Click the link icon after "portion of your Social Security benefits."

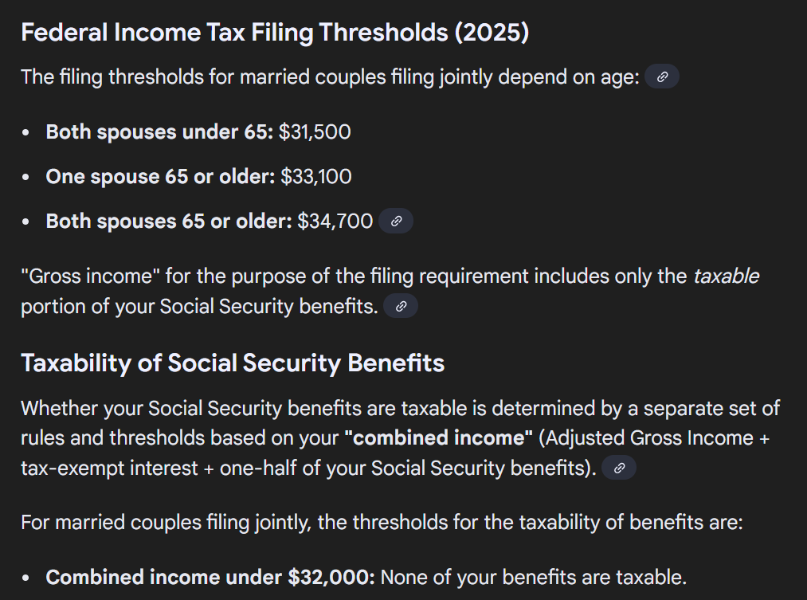[401, 307]
